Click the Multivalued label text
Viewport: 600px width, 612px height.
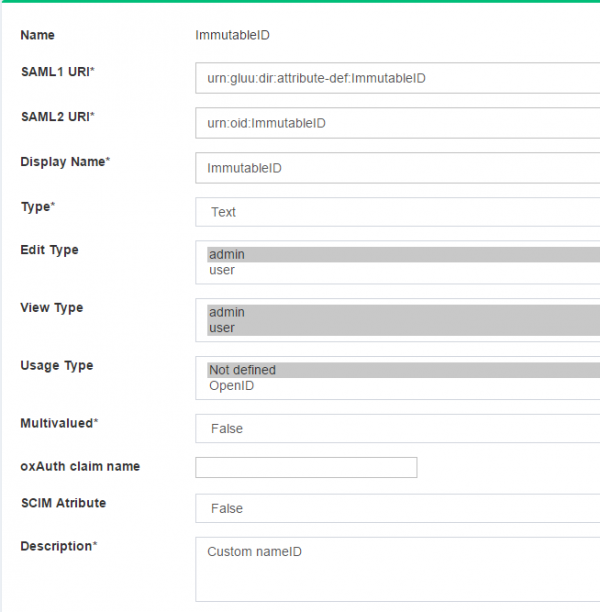[59, 423]
